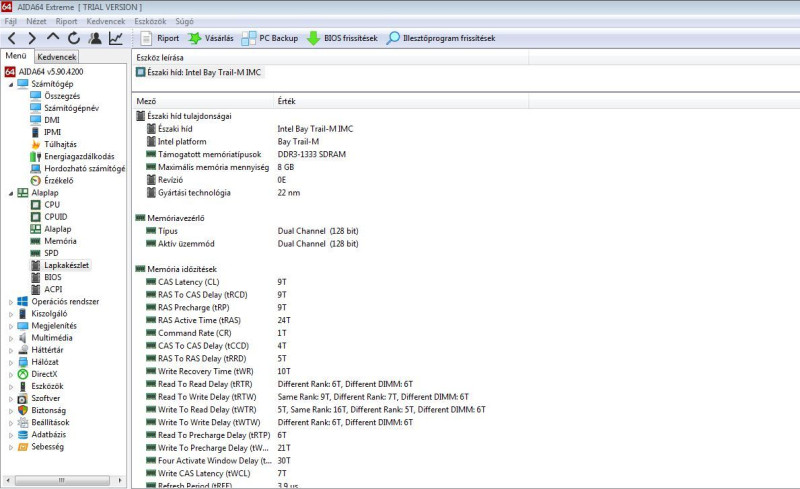The image size is (800, 489).
Task: Open the graph chart toolbar icon
Action: 116,38
